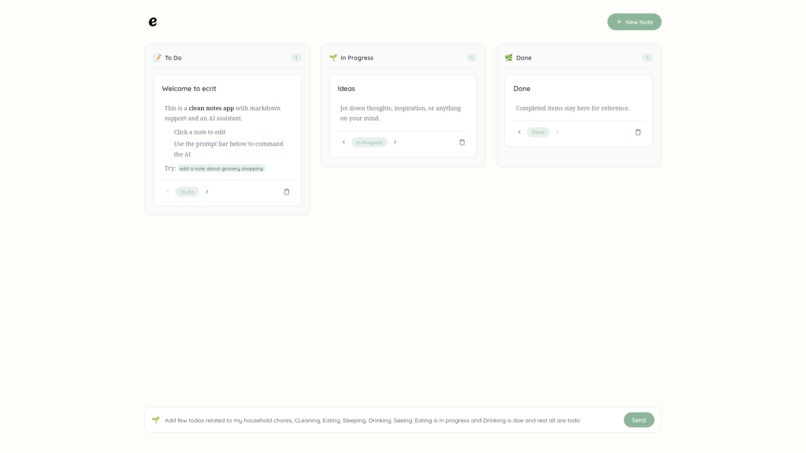Screen dimensions: 806x453
Task: Delete the Welcome to ecrit note
Action: 286,192
